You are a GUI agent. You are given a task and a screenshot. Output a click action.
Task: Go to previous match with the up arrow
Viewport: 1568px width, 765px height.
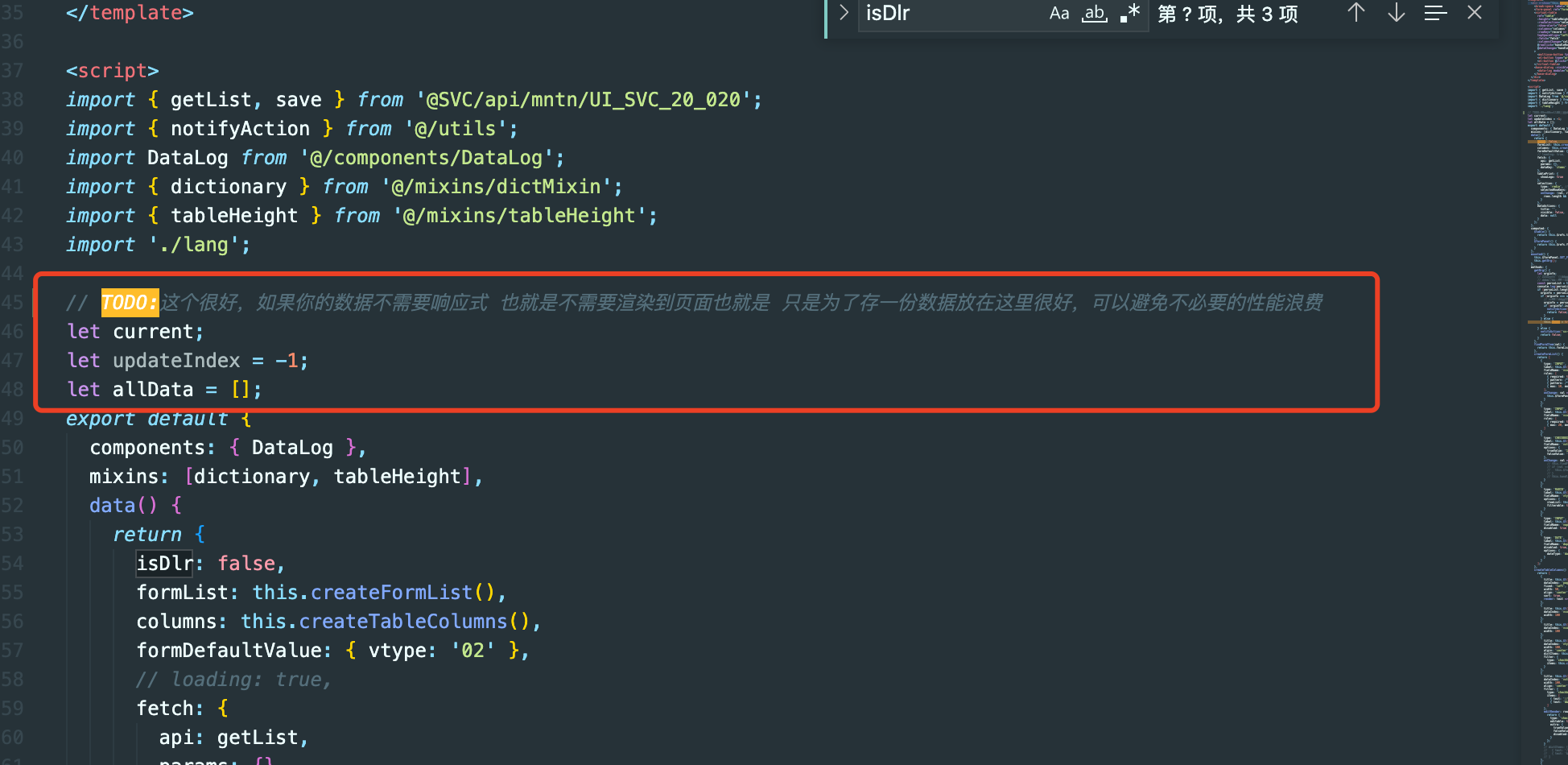point(1356,13)
